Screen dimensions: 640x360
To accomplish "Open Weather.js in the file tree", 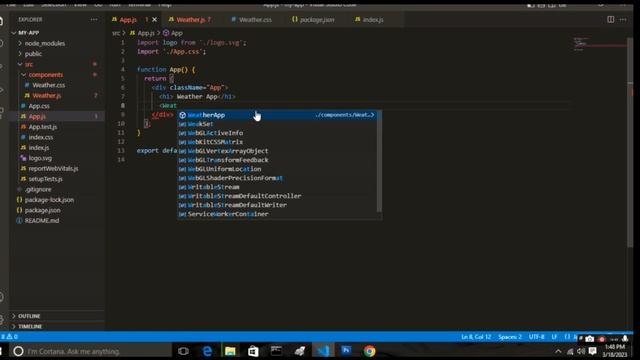I will pyautogui.click(x=47, y=96).
